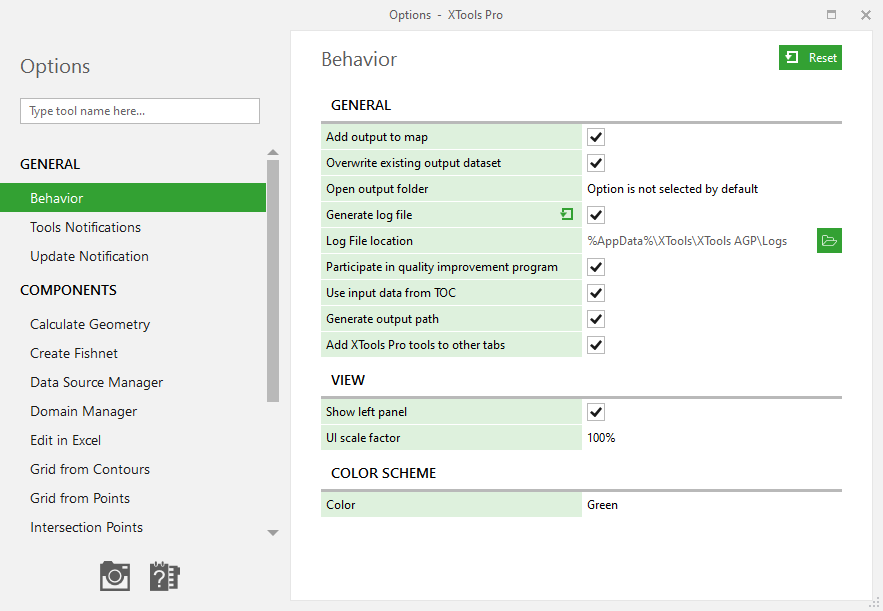
Task: Uncheck Add XTools Pro tools to other tabs
Action: coord(596,345)
